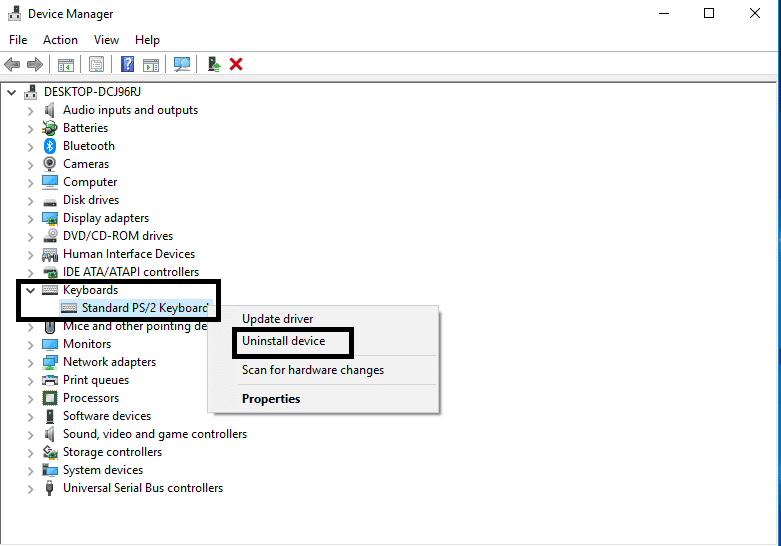Click the Computer monitor icon in tree

point(50,182)
